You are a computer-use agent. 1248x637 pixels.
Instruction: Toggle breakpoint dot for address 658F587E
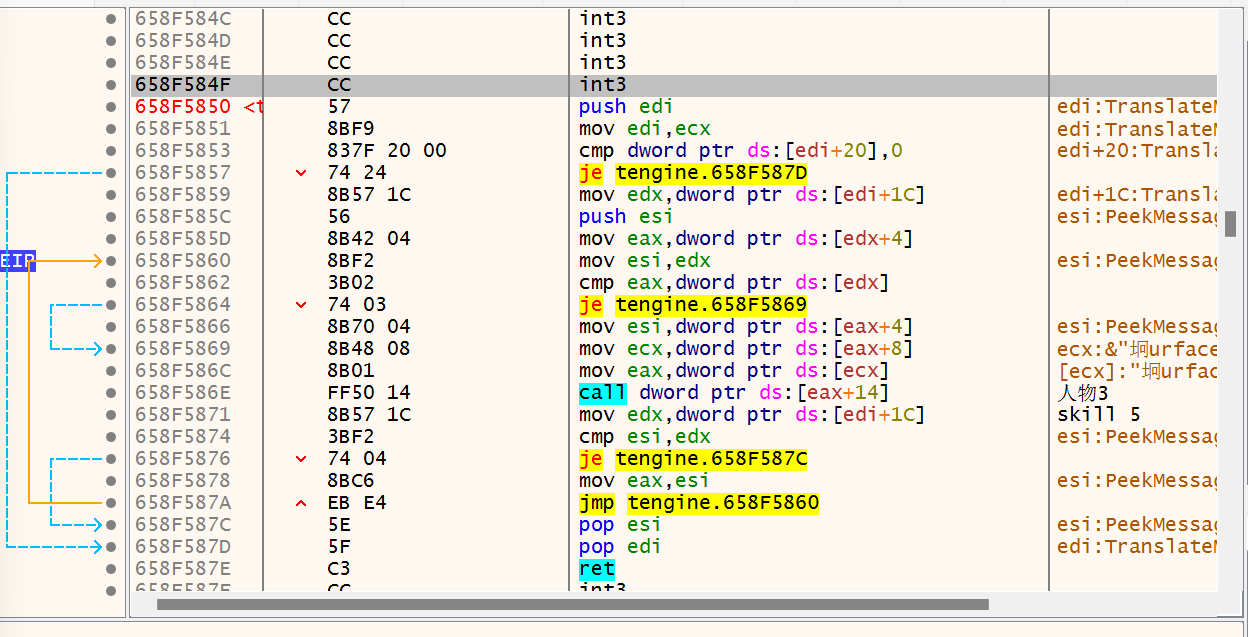(x=110, y=569)
